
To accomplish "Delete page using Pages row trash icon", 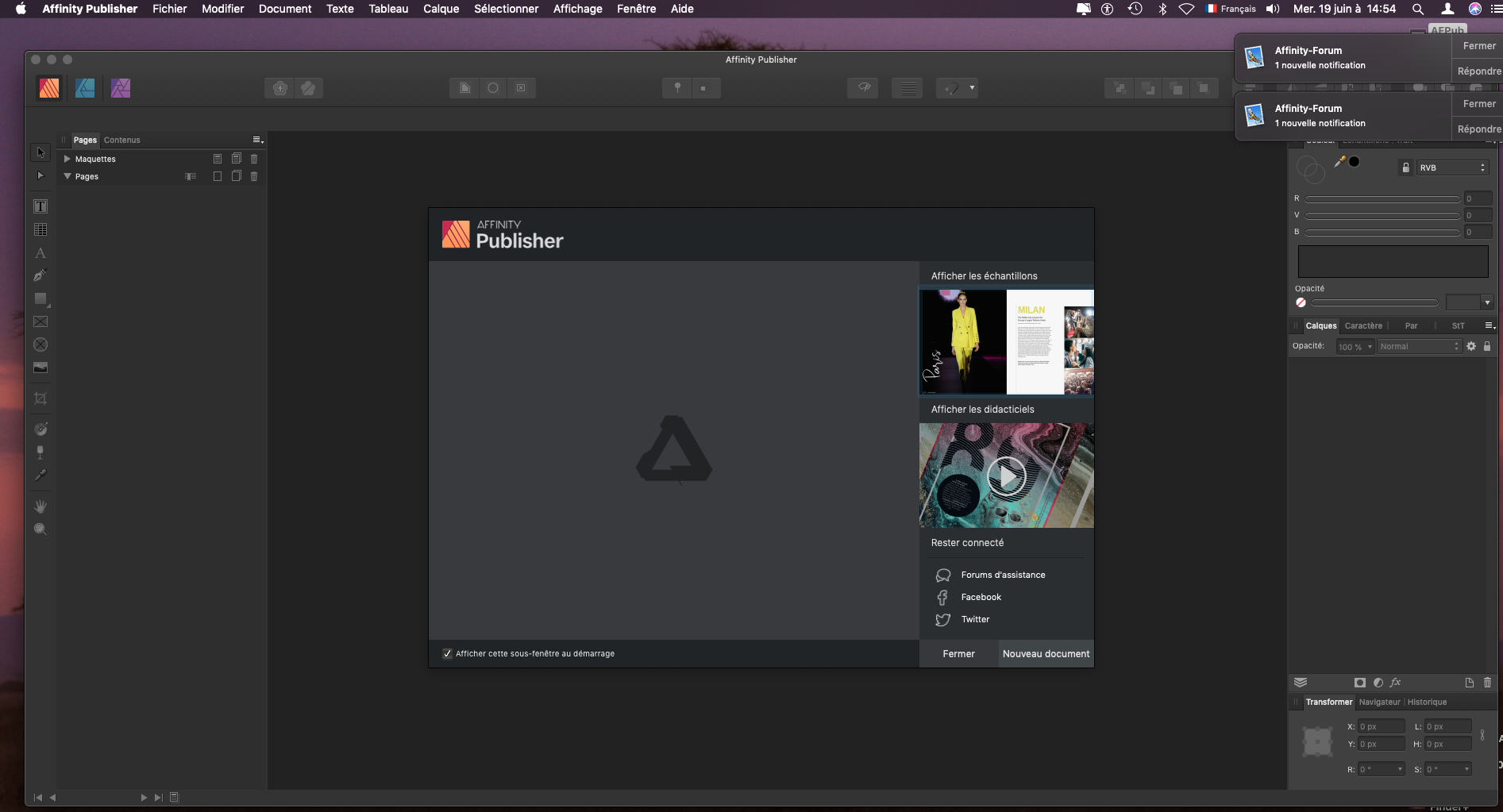I will 254,176.
